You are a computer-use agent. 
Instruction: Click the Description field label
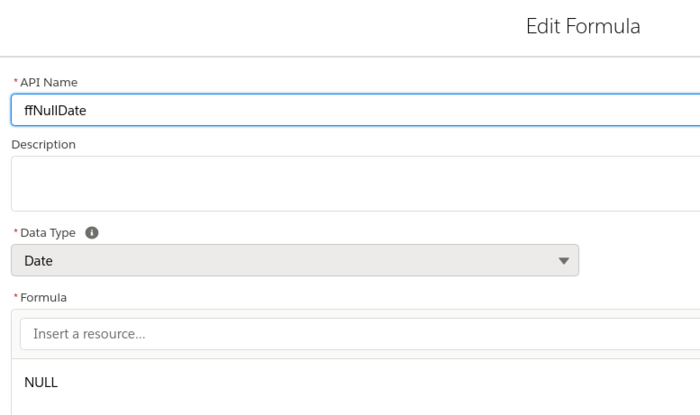[43, 144]
